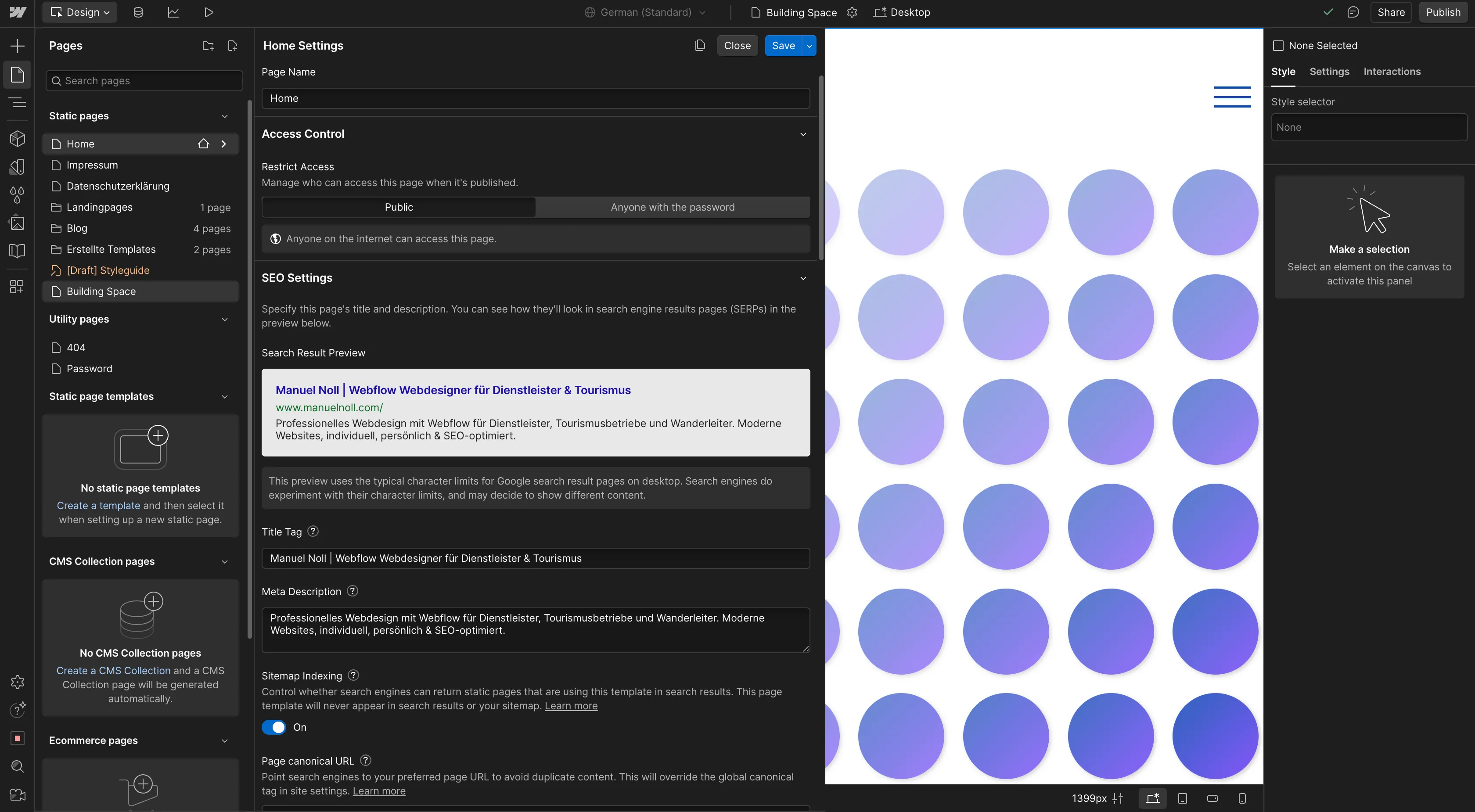Switch to the Settings tab
The width and height of the screenshot is (1475, 812).
(x=1329, y=72)
